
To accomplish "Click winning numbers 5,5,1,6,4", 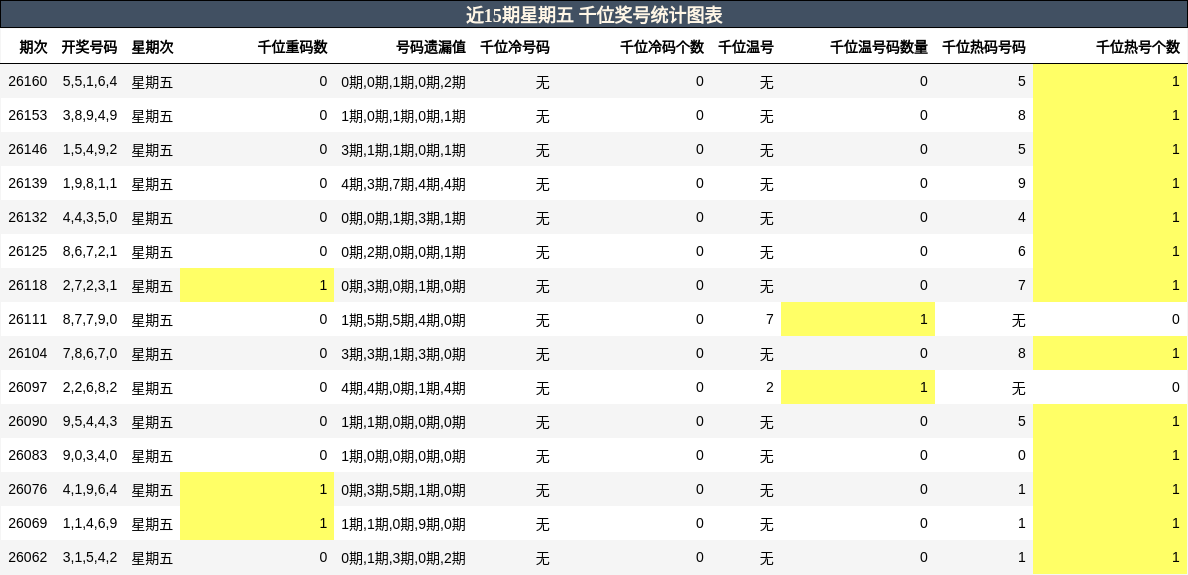I will point(90,81).
